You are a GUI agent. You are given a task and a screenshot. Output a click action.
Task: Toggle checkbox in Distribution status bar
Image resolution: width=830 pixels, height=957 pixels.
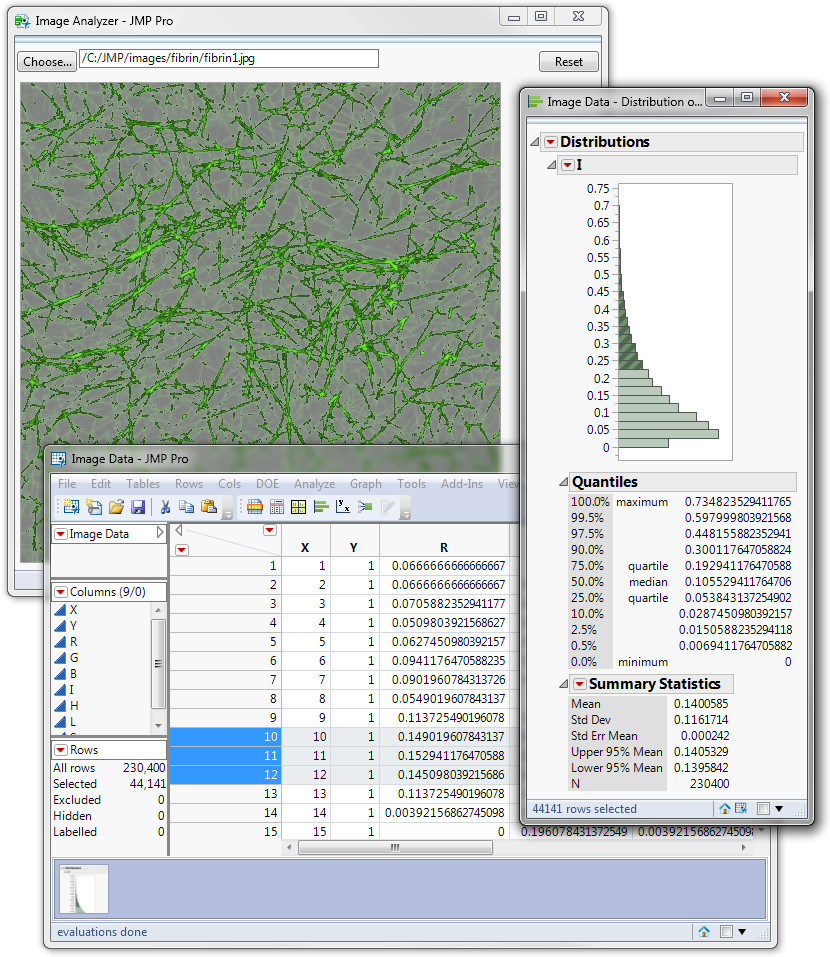point(763,809)
